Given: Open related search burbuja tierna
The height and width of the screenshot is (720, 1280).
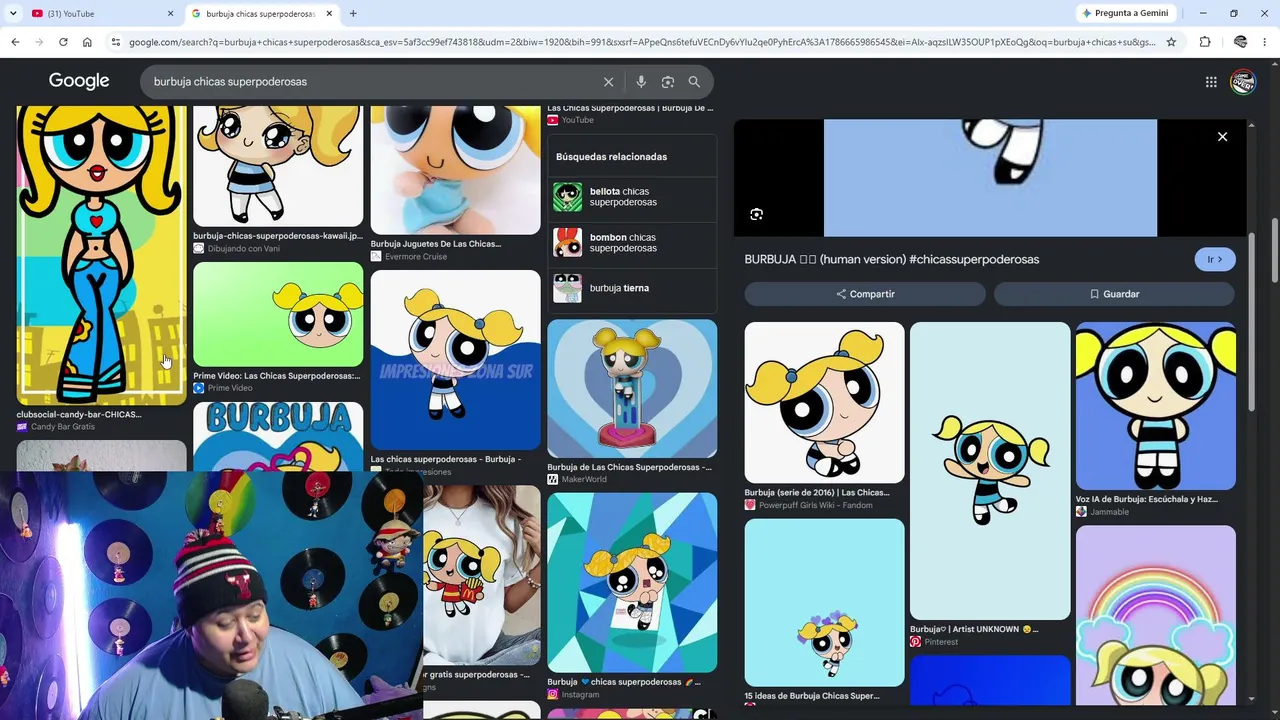Looking at the screenshot, I should click(632, 288).
